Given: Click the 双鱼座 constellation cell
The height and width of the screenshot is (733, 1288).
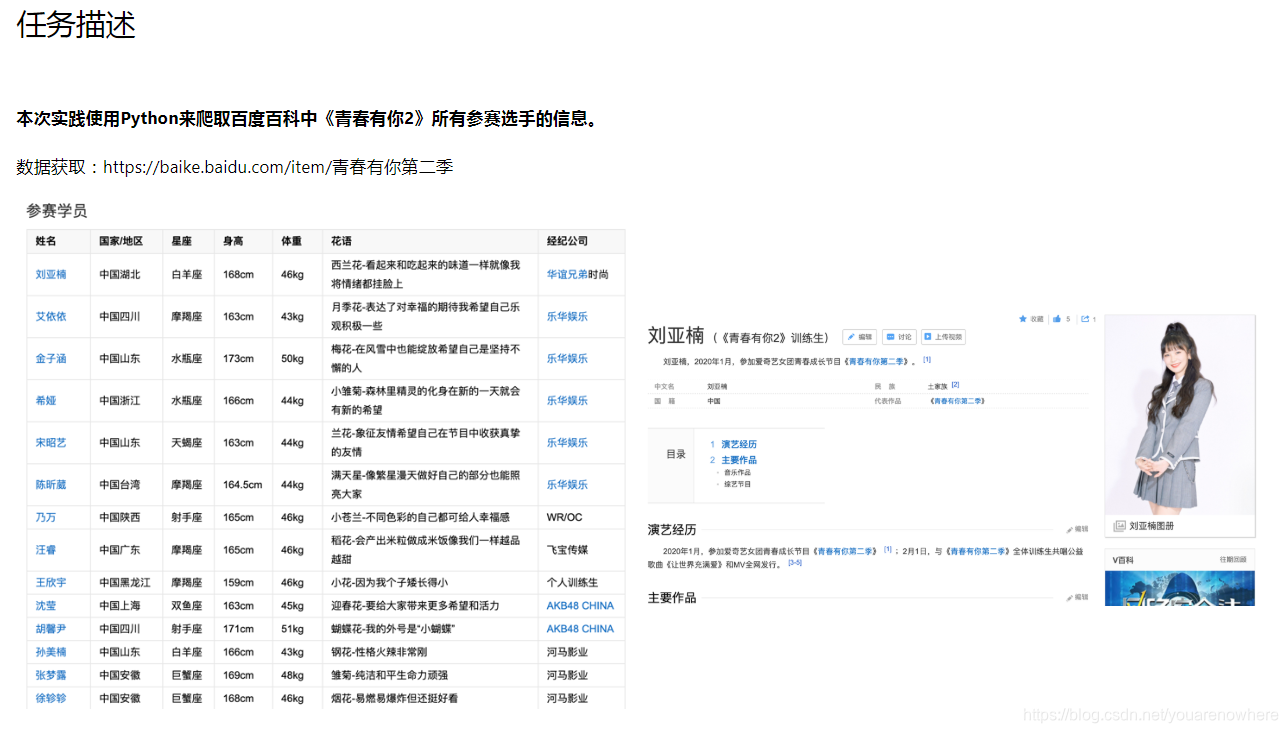Looking at the screenshot, I should [x=187, y=605].
